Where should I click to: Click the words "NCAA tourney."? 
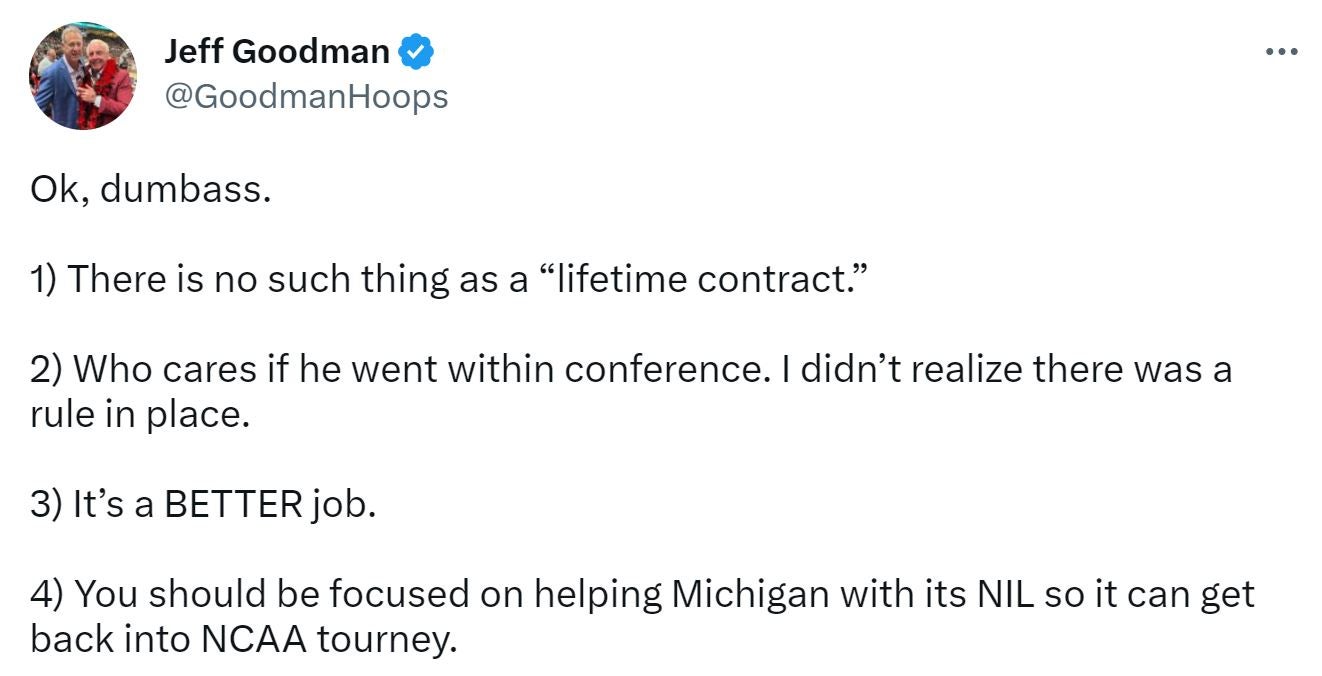pos(328,640)
